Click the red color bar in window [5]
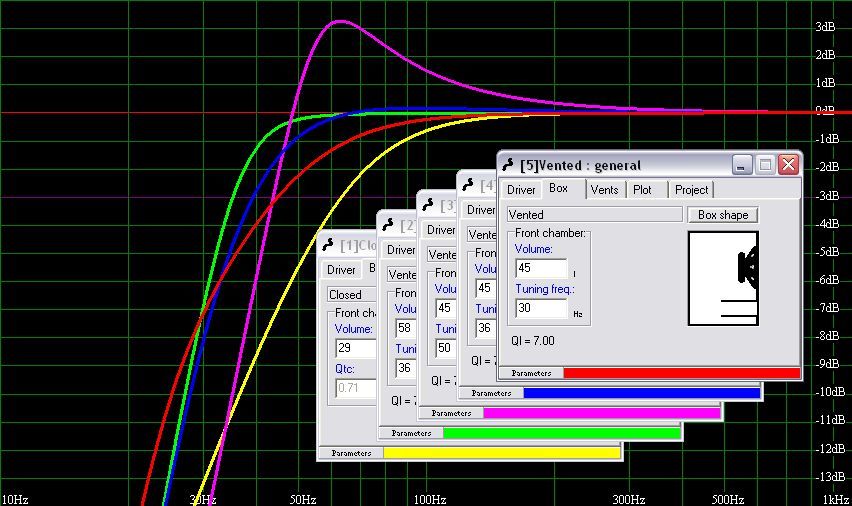This screenshot has width=852, height=506. click(x=681, y=373)
